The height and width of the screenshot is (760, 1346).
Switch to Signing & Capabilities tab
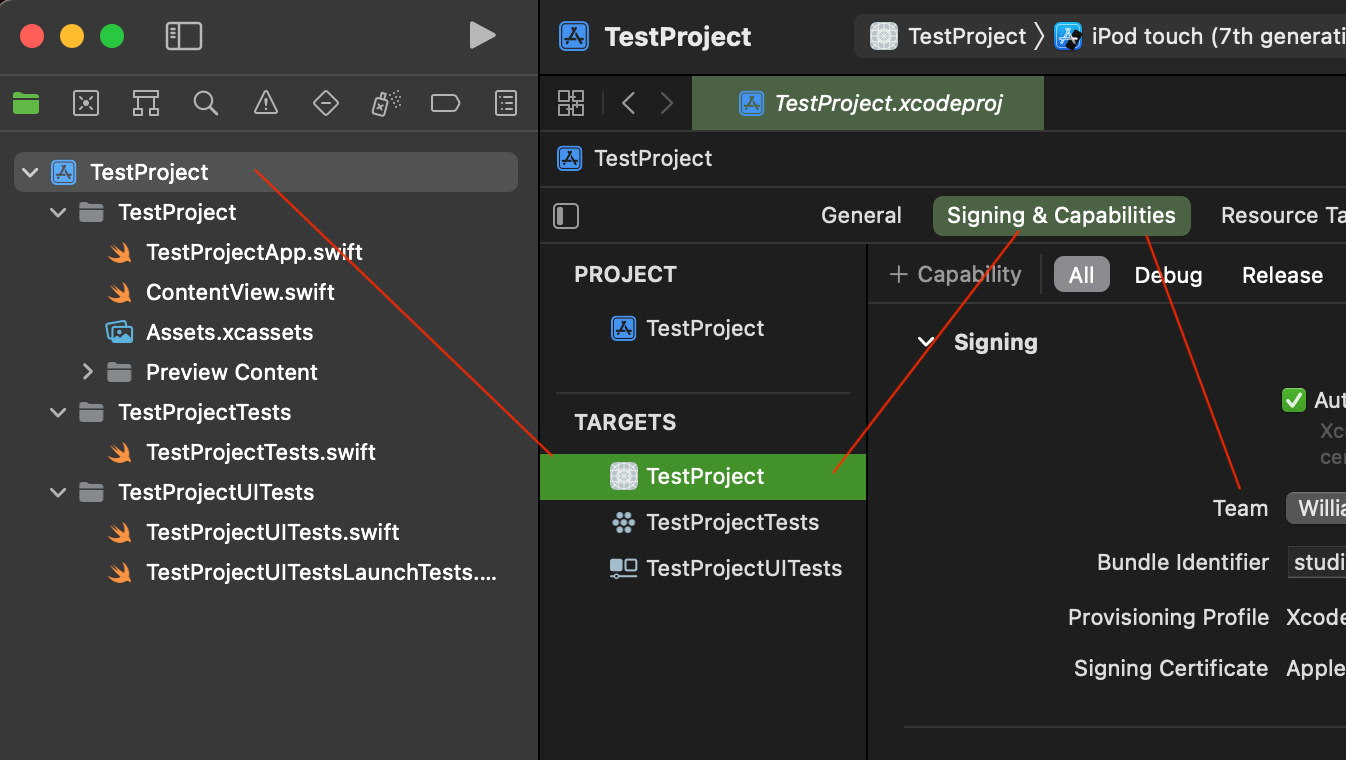[x=1061, y=216]
